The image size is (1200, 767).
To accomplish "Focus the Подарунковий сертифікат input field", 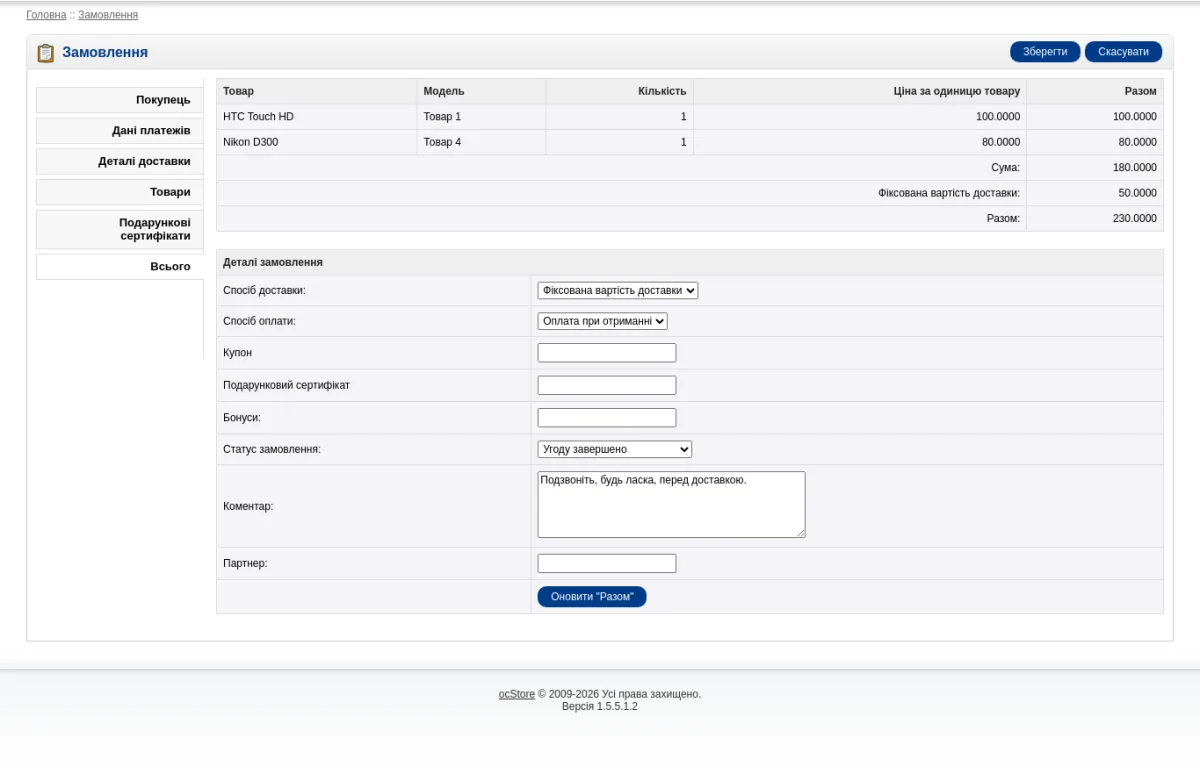I will pyautogui.click(x=607, y=385).
